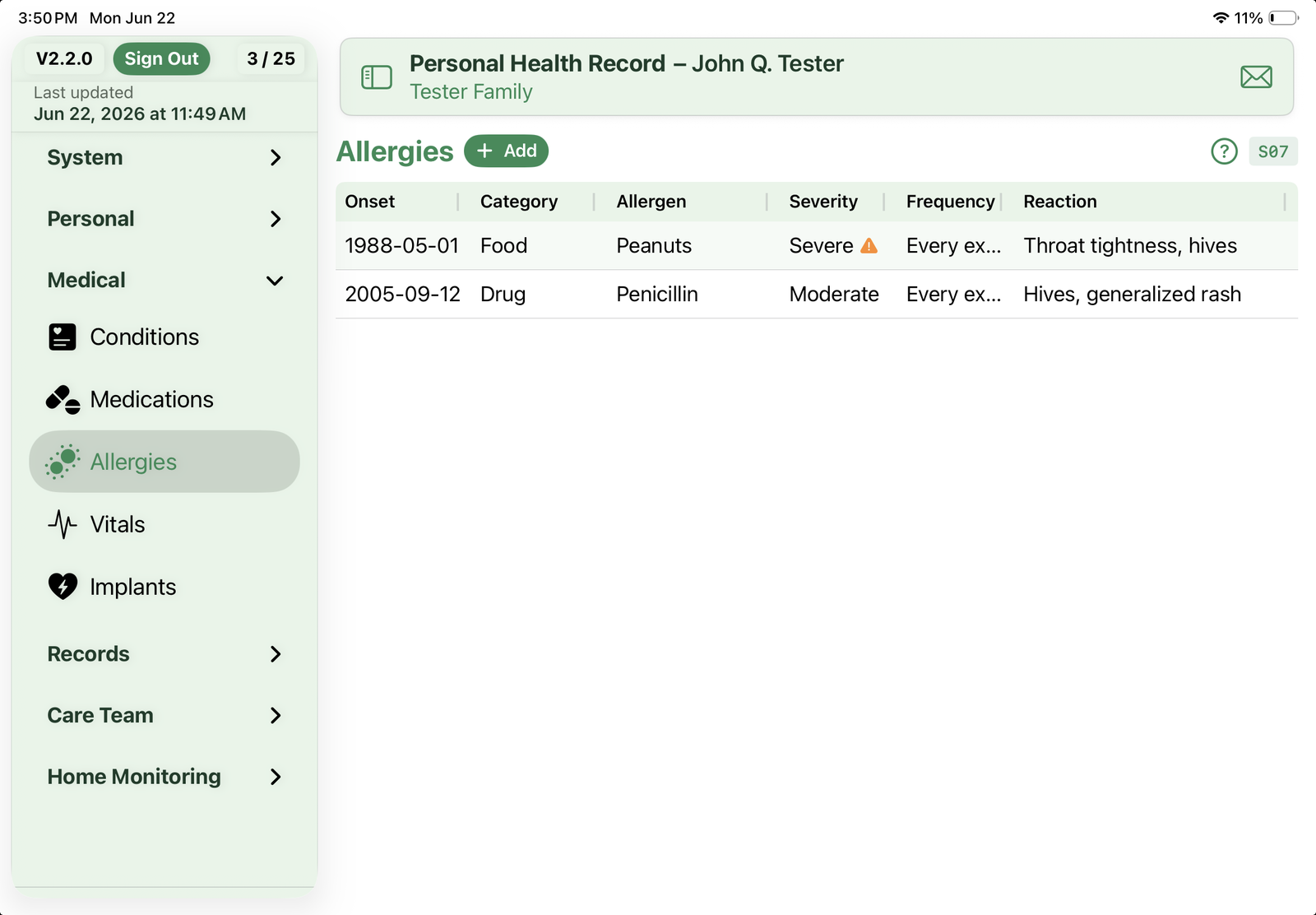Screen dimensions: 1316x915
Task: Expand the Care Team section chevron
Action: [276, 716]
